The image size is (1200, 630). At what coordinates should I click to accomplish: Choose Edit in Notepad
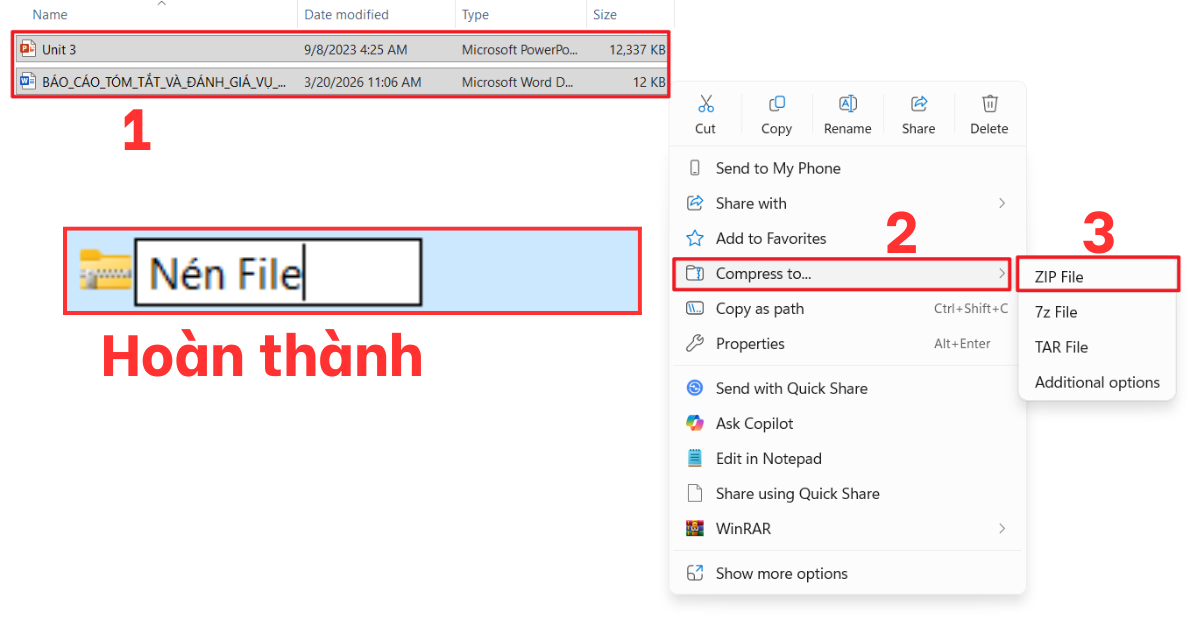(x=847, y=458)
